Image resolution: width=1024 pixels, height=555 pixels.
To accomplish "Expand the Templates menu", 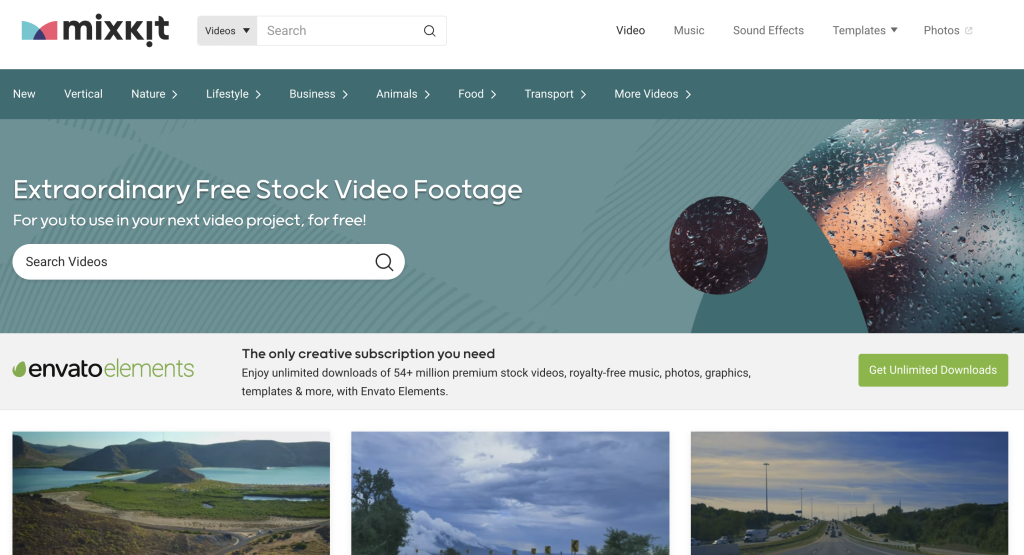I will [x=864, y=31].
